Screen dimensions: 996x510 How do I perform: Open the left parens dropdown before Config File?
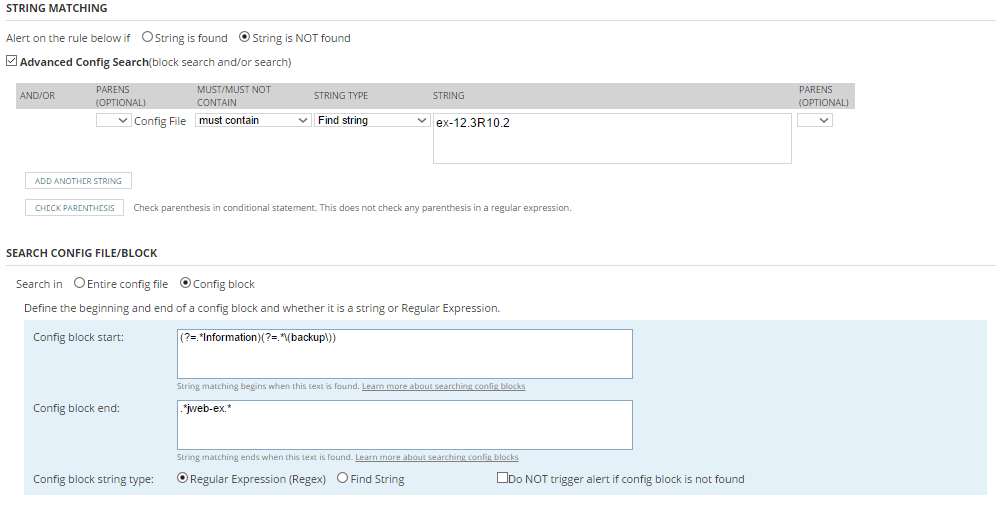(x=114, y=120)
